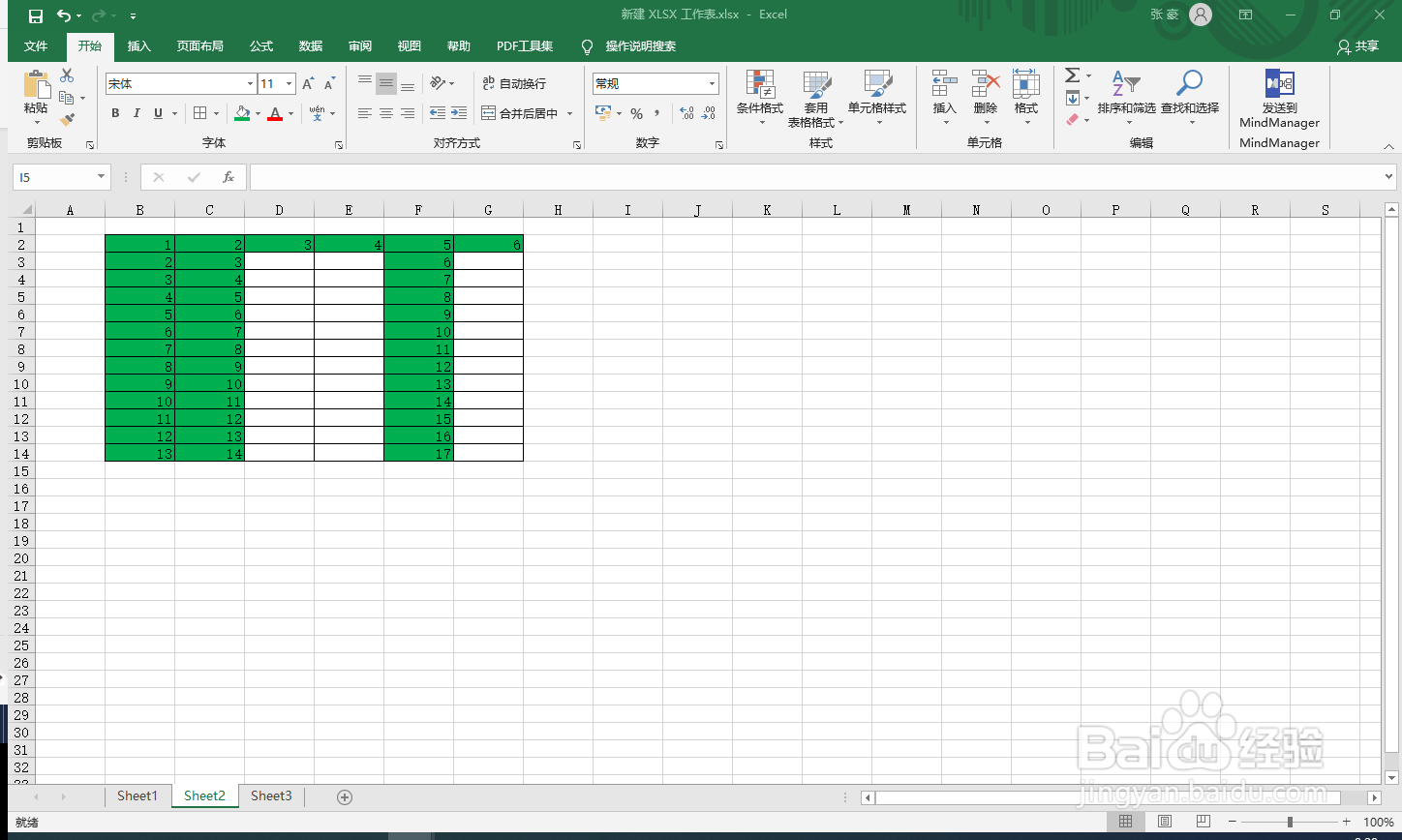This screenshot has height=840, width=1402.
Task: Adjust the zoom slider handle
Action: [x=1290, y=822]
